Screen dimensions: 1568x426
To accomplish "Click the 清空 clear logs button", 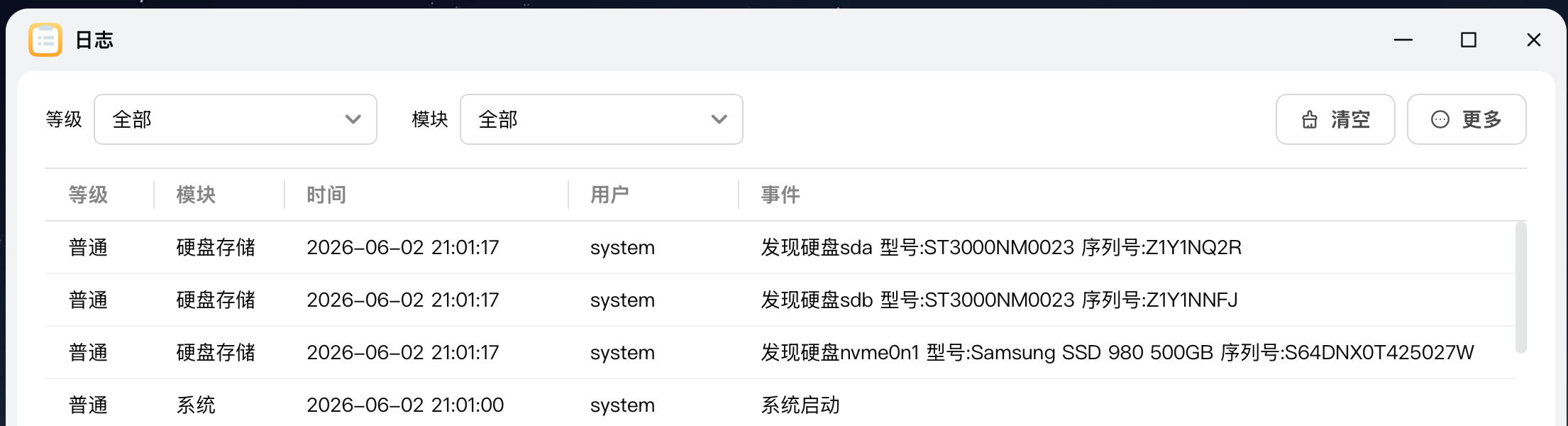I will pyautogui.click(x=1335, y=119).
